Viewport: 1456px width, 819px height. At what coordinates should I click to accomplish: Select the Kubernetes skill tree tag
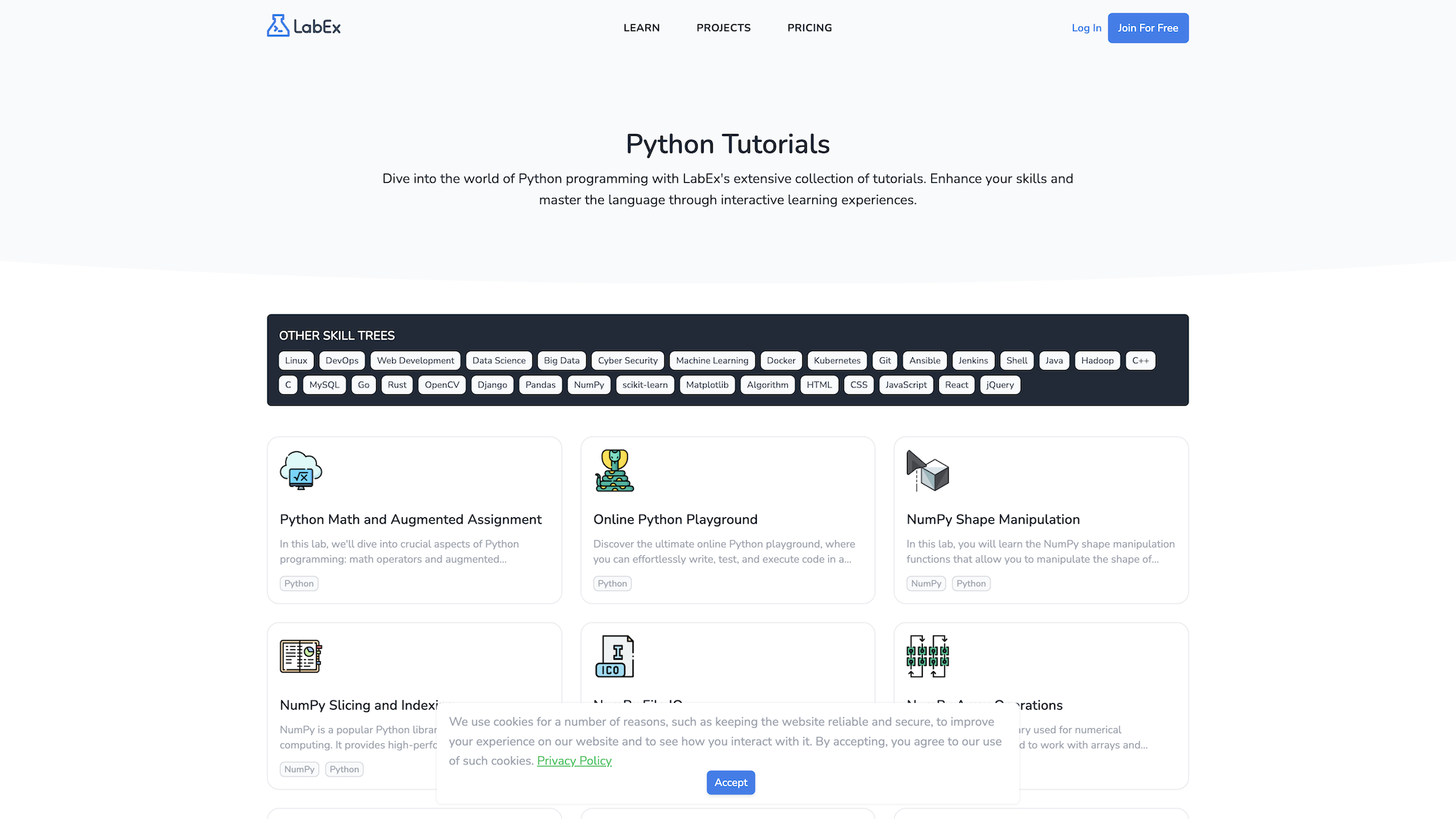point(836,360)
